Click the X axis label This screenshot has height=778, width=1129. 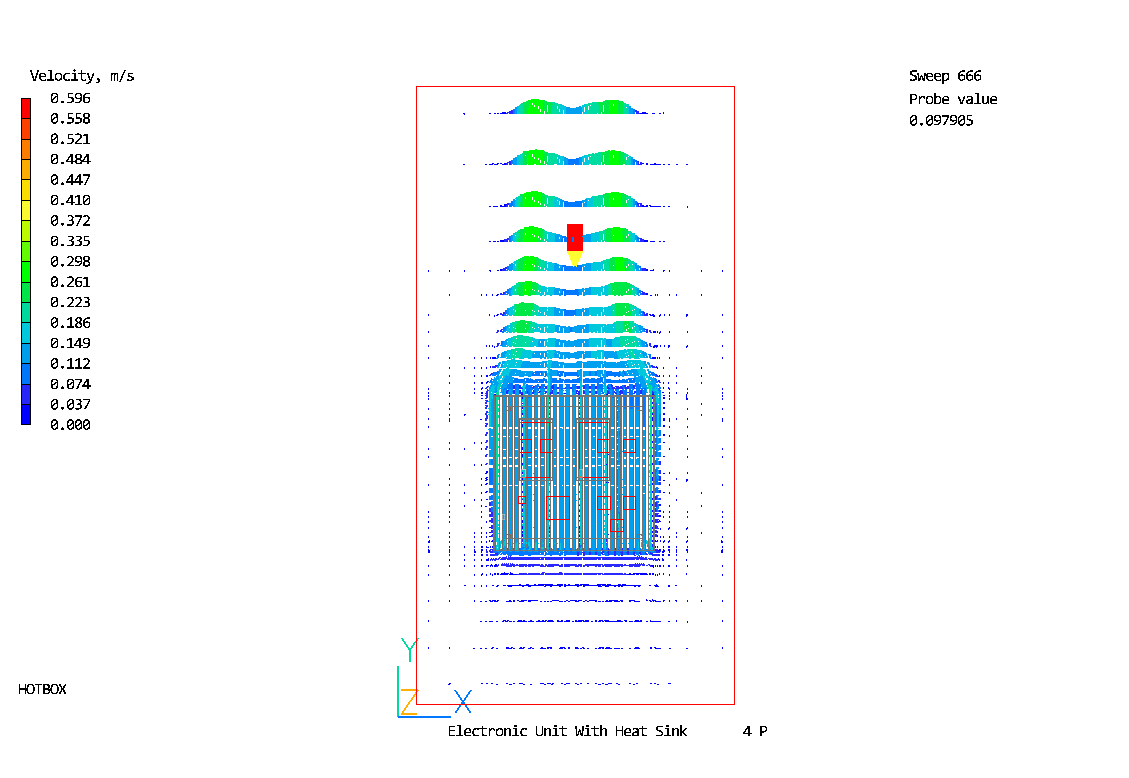coord(462,701)
